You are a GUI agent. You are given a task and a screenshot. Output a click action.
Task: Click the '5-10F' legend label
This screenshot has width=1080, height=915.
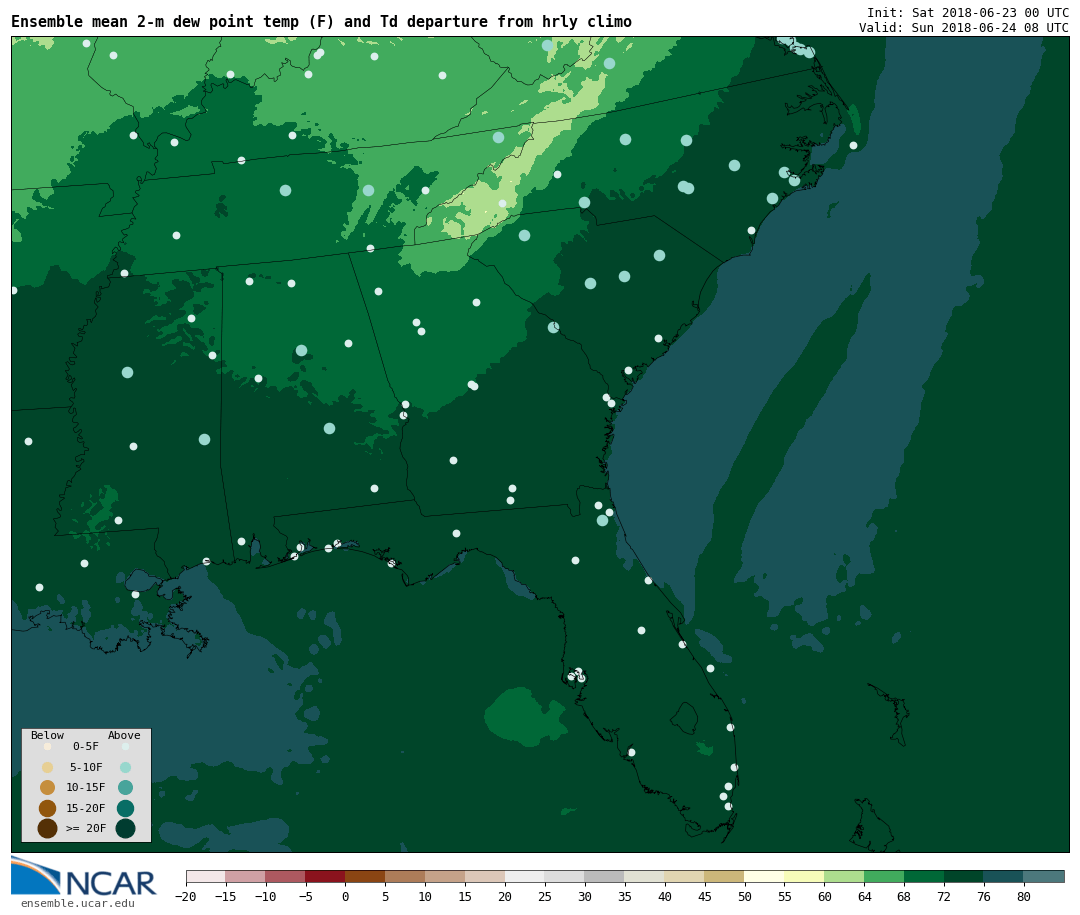[86, 768]
